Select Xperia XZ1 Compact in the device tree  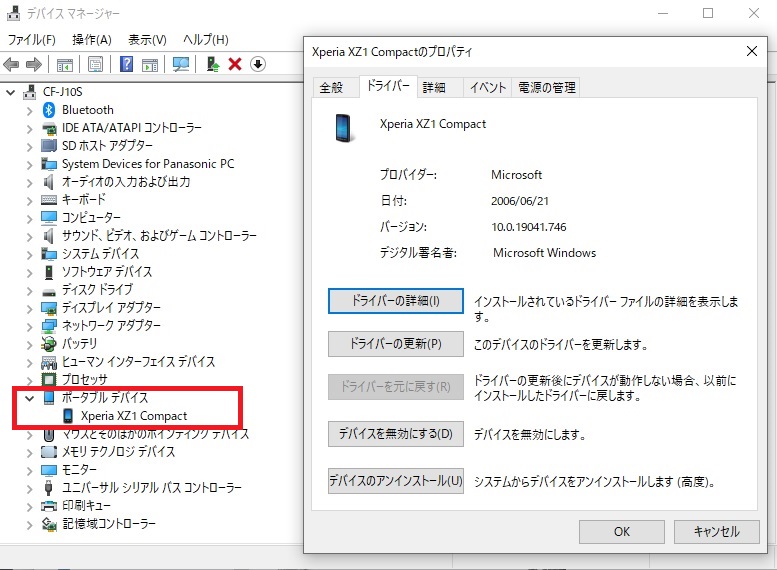[x=134, y=416]
